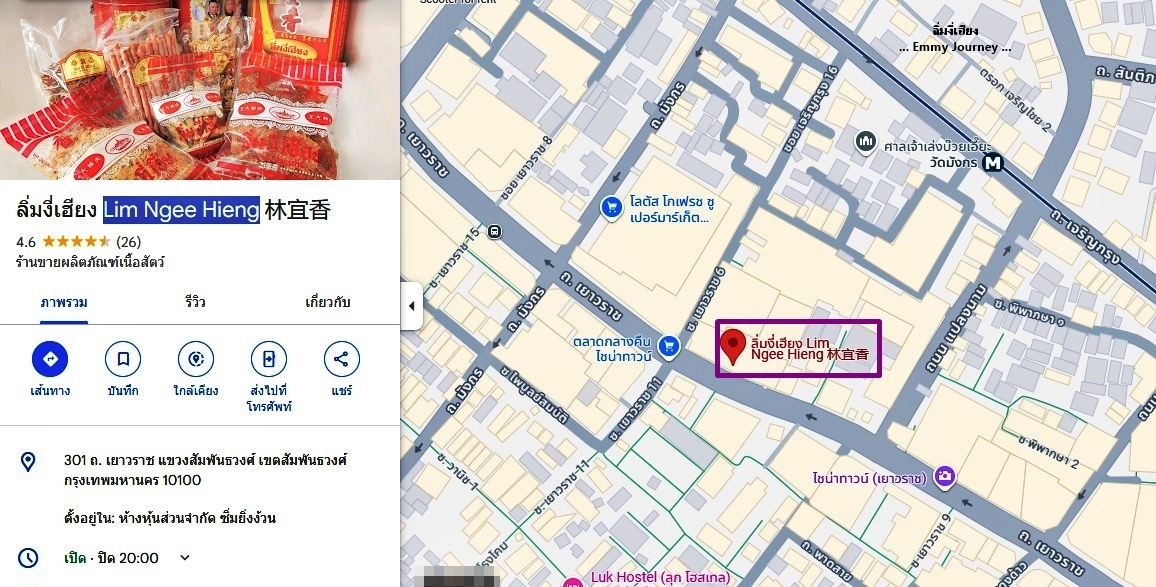Share the place using แชร์ icon

342,359
